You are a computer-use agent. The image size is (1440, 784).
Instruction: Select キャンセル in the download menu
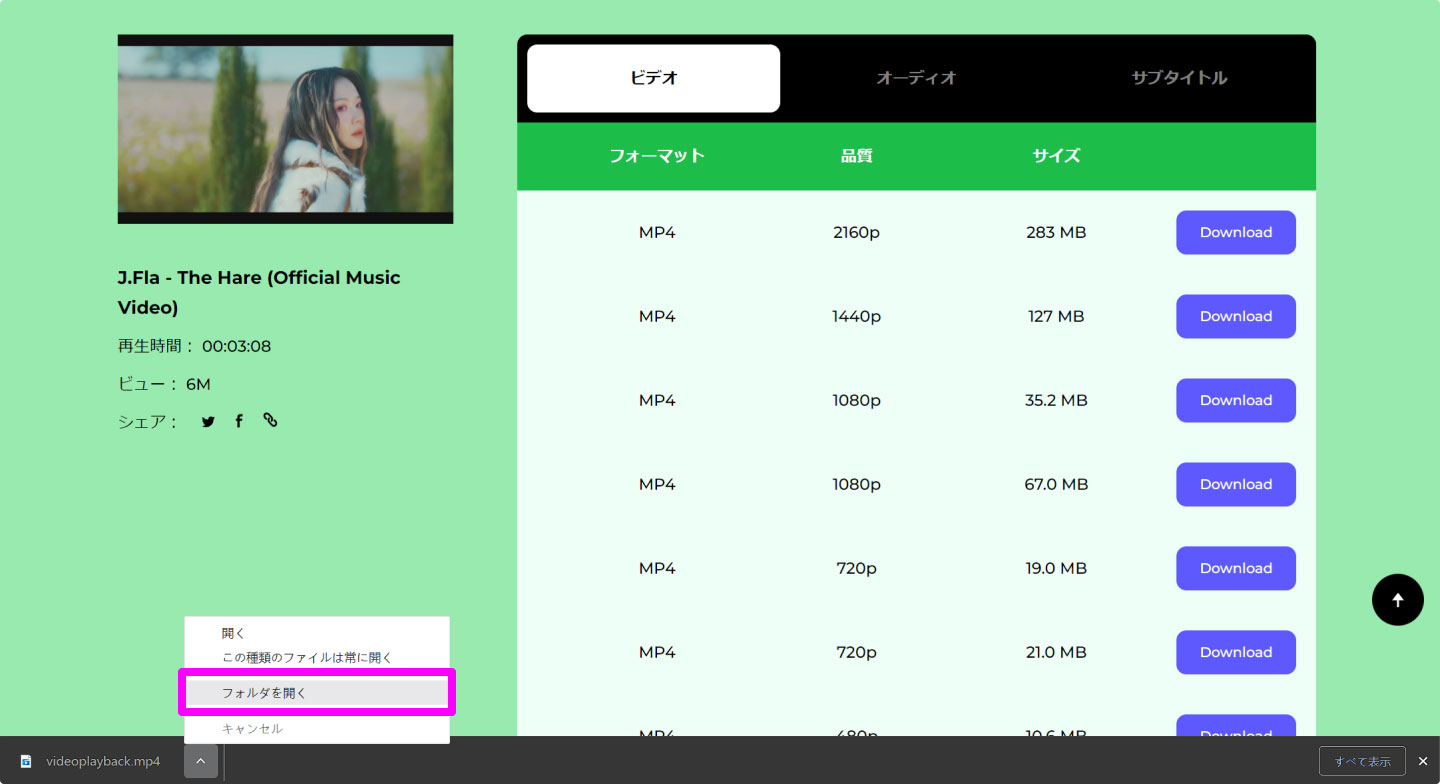coord(317,729)
